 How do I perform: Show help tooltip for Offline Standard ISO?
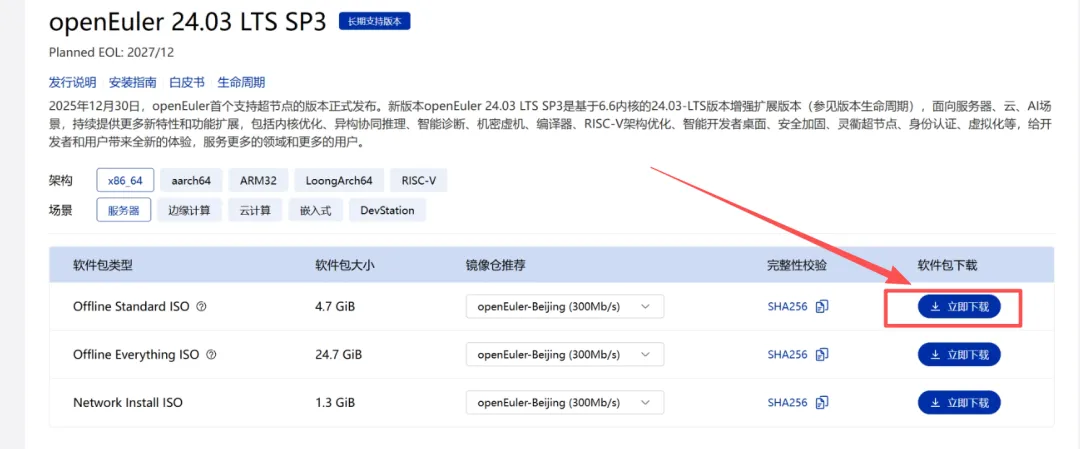(x=201, y=307)
